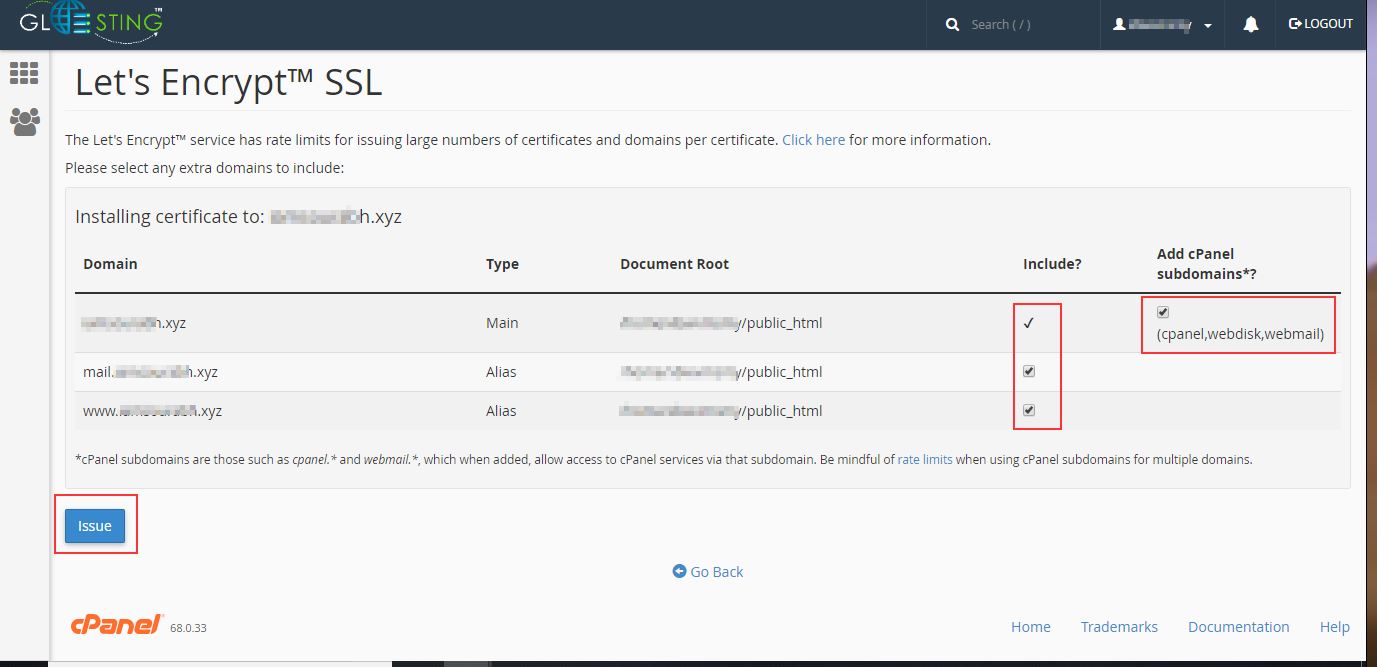1377x667 pixels.
Task: Click the Document Root column header
Action: pyautogui.click(x=675, y=264)
